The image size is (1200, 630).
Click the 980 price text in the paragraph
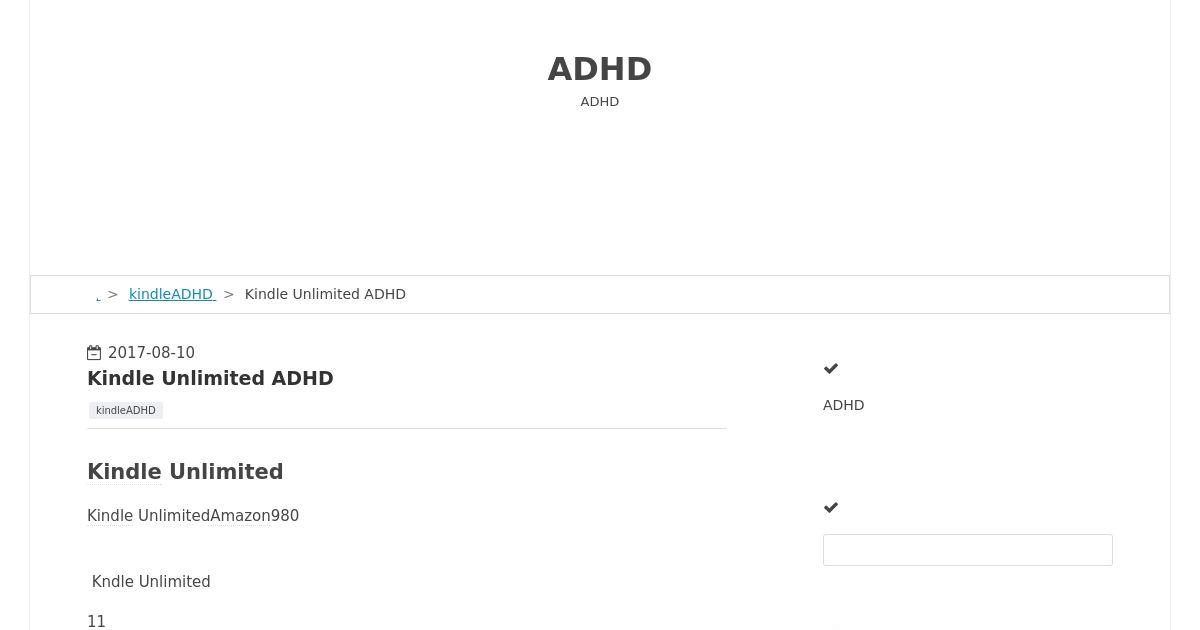click(285, 516)
